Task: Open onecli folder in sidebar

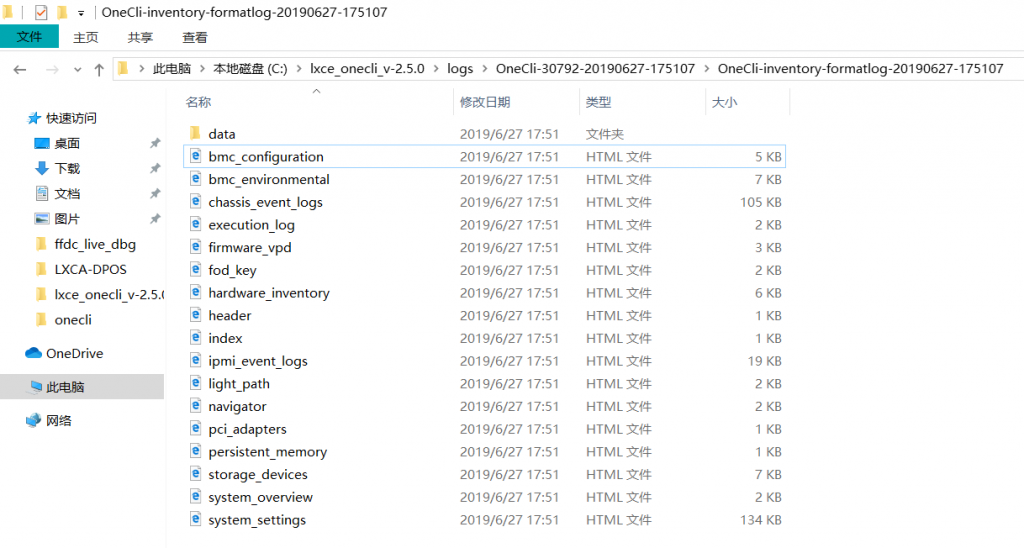Action: click(x=73, y=319)
